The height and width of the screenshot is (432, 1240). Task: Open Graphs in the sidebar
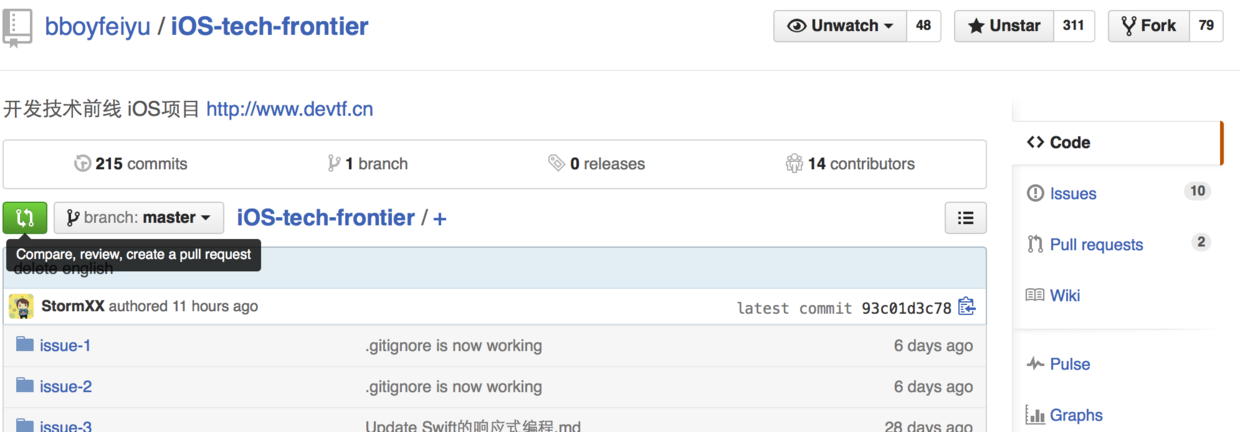click(1075, 415)
